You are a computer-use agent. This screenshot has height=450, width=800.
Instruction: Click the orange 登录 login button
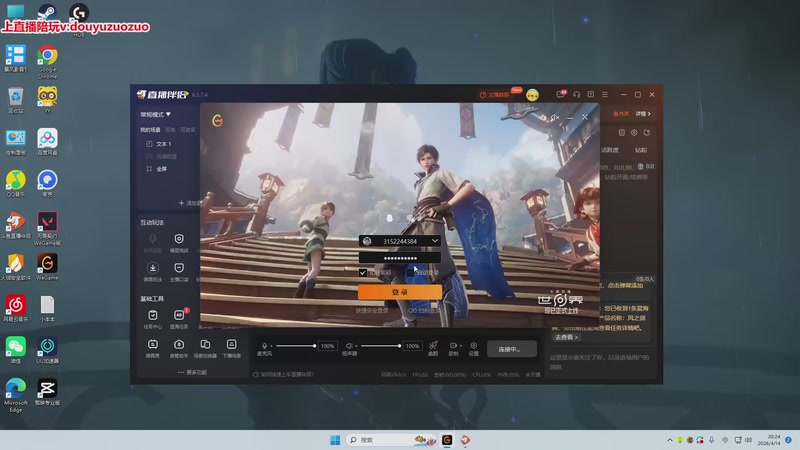pos(399,292)
